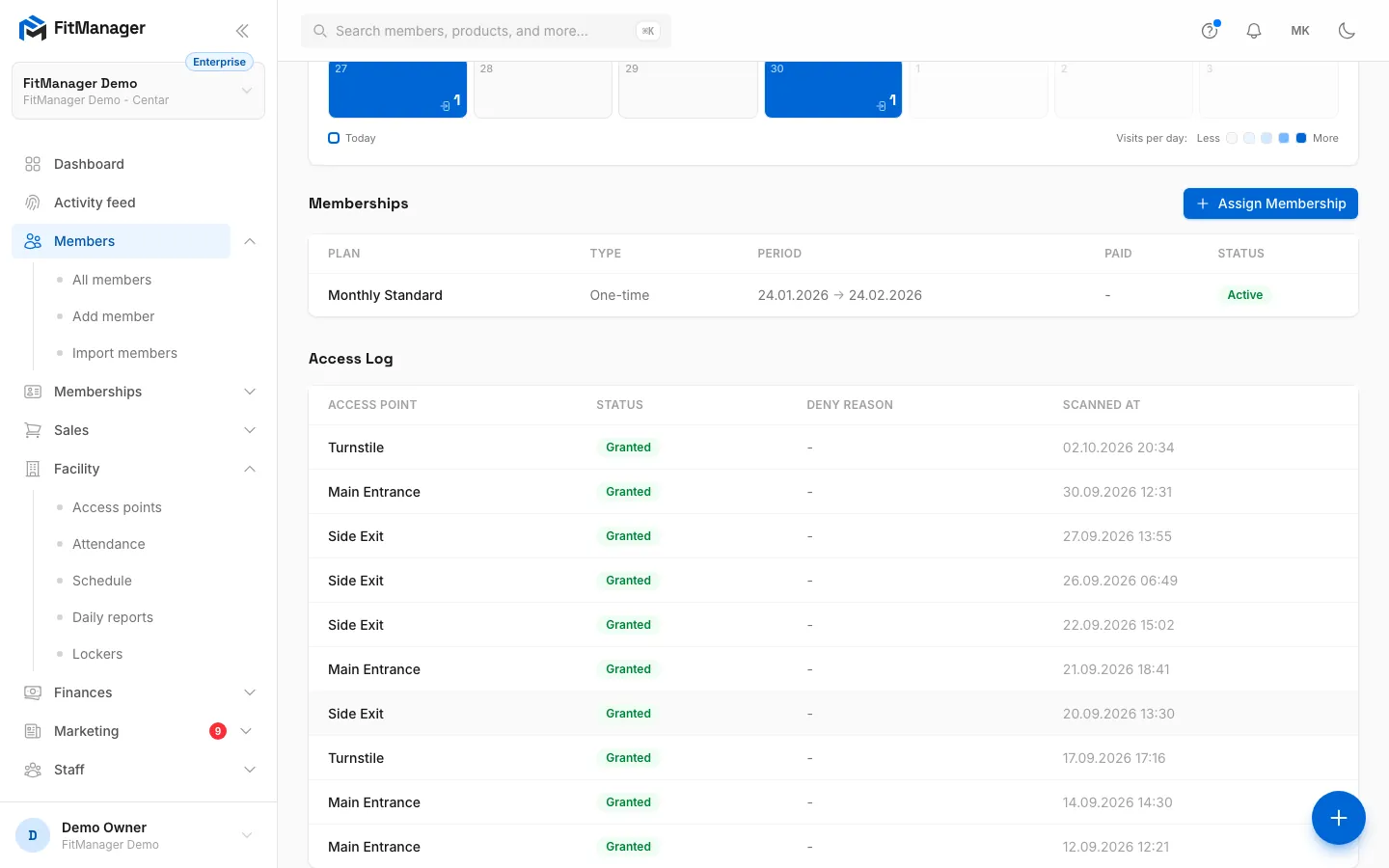Open Add member page
The image size is (1389, 868).
click(113, 316)
